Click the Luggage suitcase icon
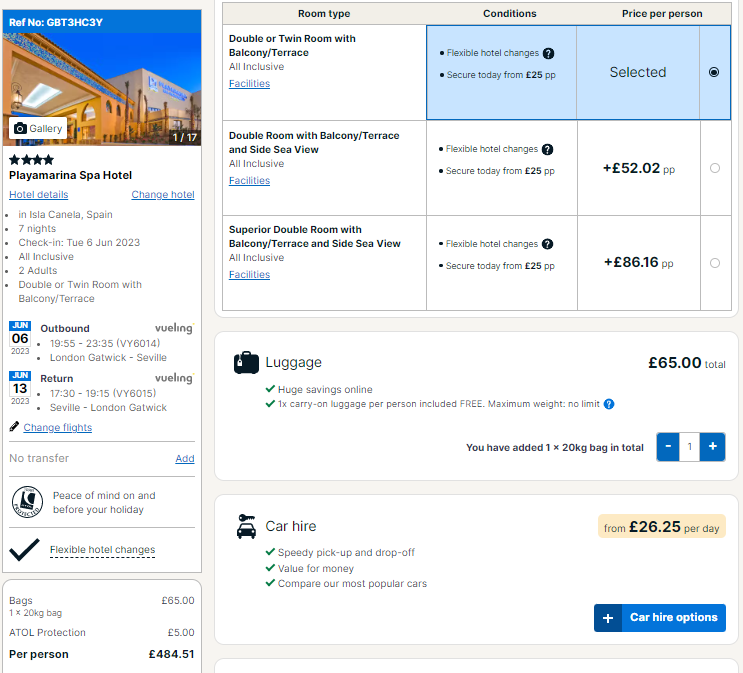The image size is (743, 673). [x=246, y=363]
